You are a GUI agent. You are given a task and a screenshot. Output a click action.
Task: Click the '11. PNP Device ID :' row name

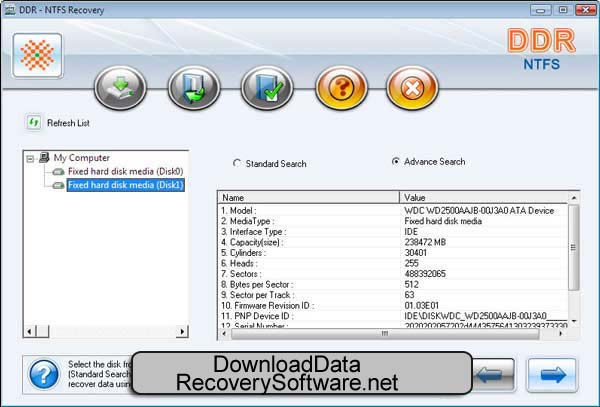tap(258, 316)
